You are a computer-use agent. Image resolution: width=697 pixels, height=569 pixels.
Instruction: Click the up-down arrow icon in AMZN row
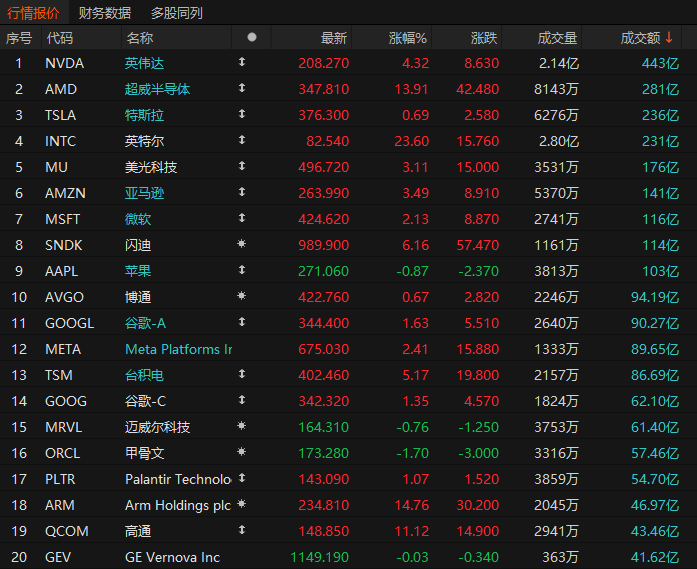[x=242, y=192]
